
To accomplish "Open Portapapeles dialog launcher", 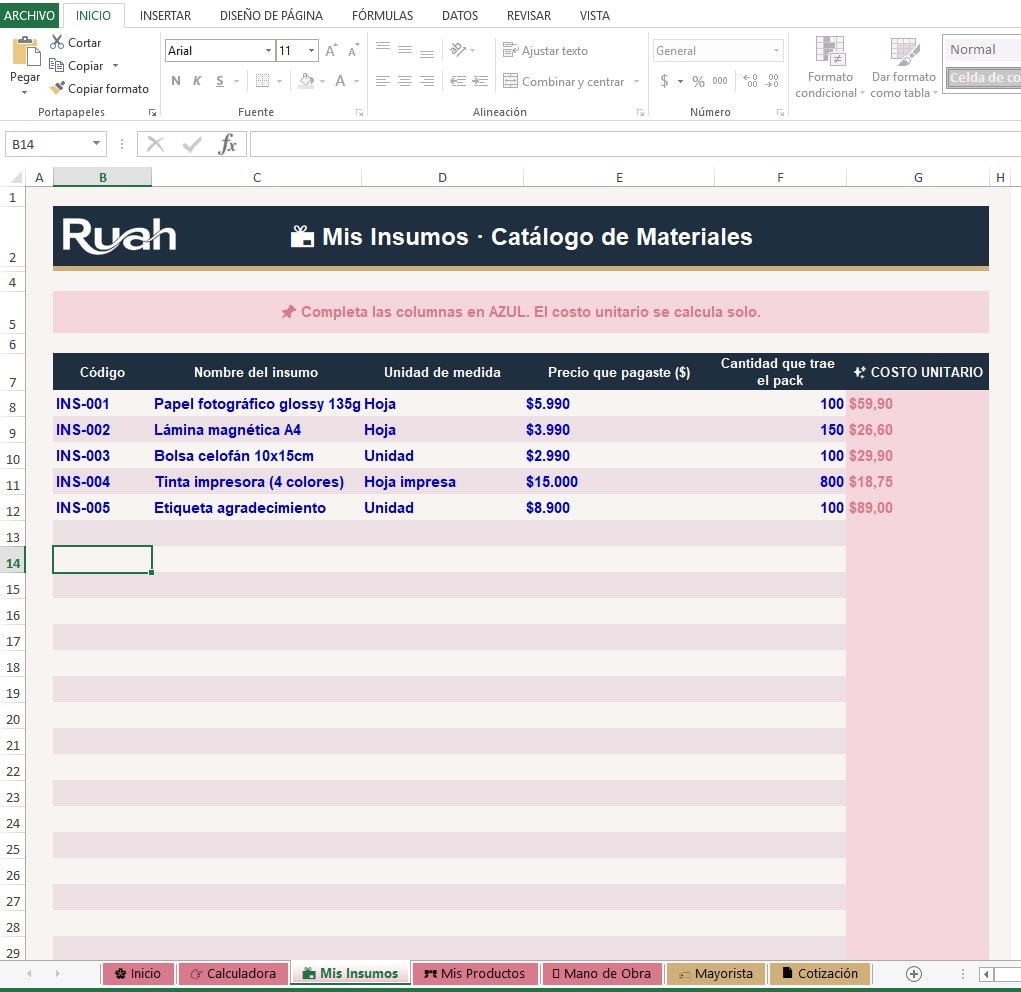I will point(152,113).
